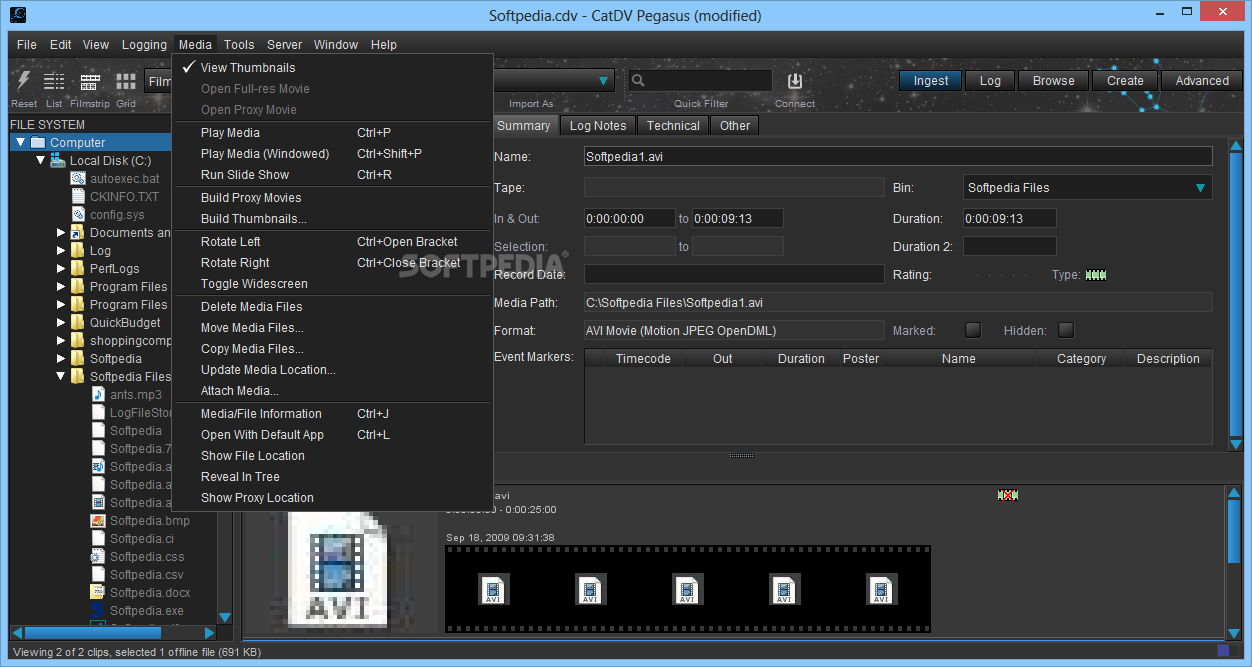This screenshot has width=1252, height=667.
Task: Click the Quick Filter search magnifier icon
Action: click(638, 81)
